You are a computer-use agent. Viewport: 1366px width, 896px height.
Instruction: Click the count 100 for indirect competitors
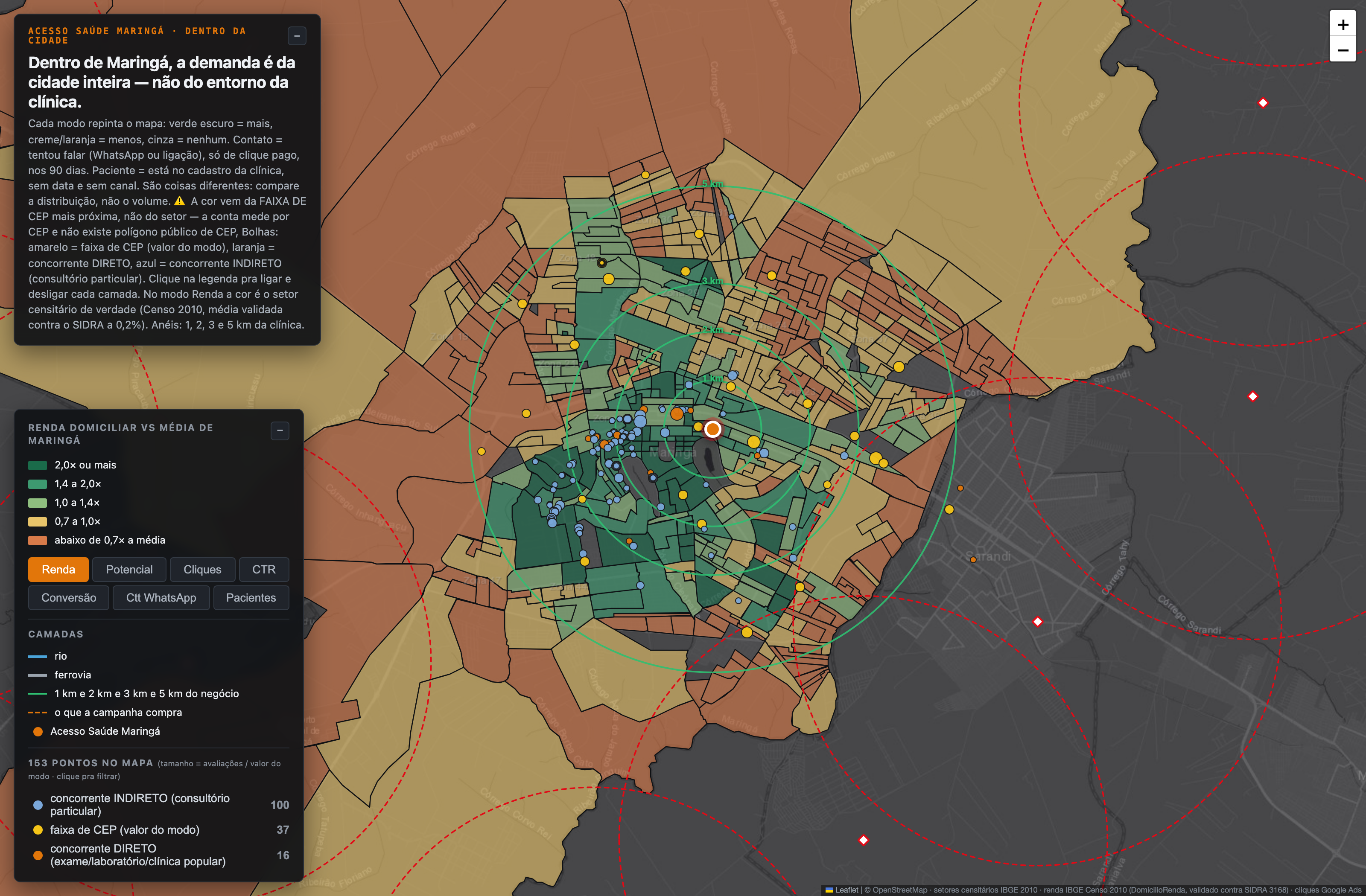click(280, 805)
